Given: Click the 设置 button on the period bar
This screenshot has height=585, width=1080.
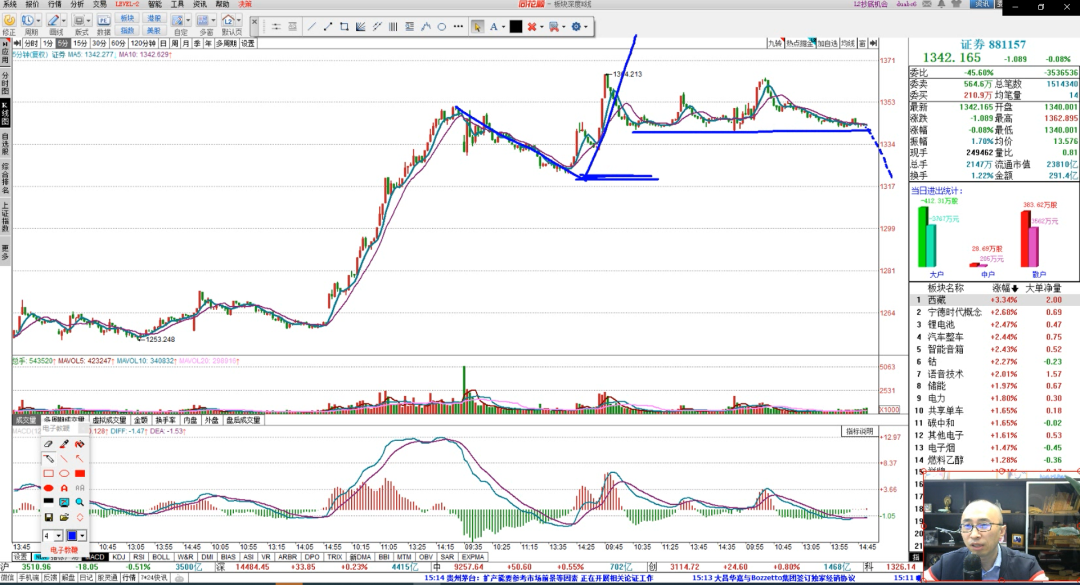Looking at the screenshot, I should [248, 43].
